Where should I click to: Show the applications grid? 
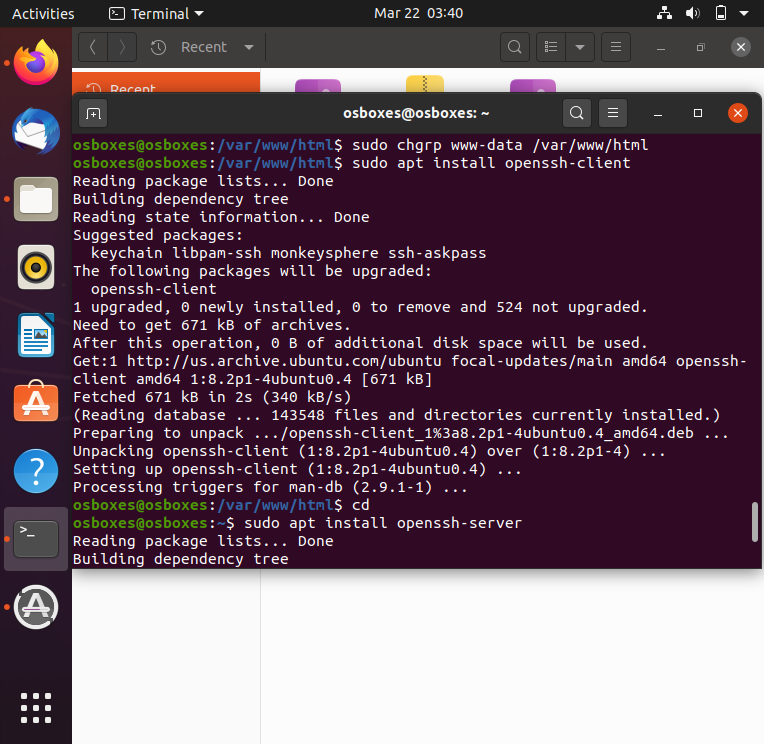(36, 707)
